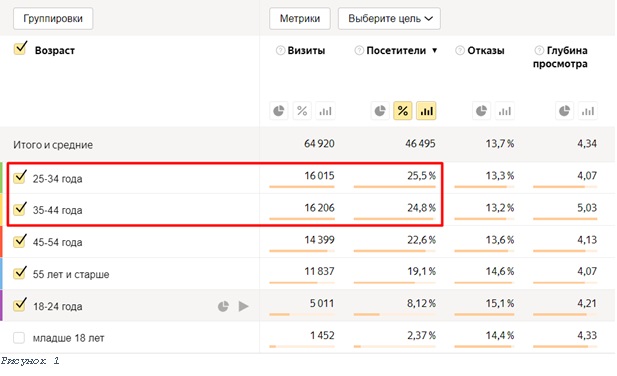Uncheck the 35-44 года checkbox
This screenshot has width=617, height=376.
coord(20,209)
